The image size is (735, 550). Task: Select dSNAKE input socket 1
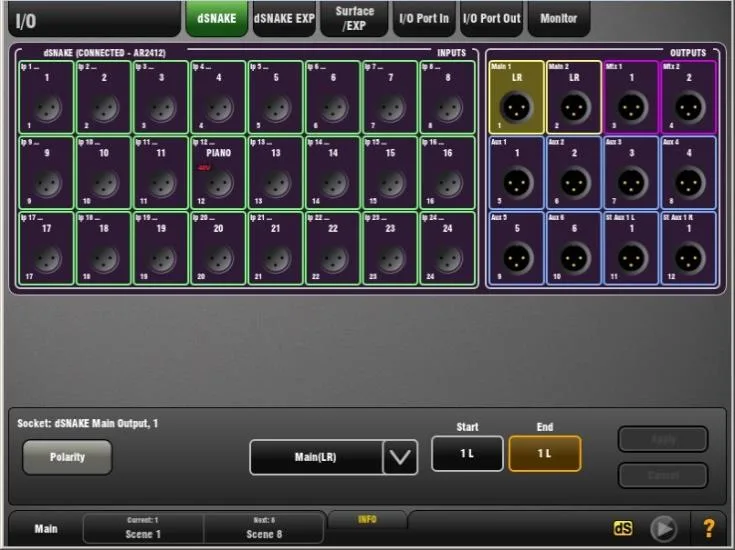tap(46, 98)
